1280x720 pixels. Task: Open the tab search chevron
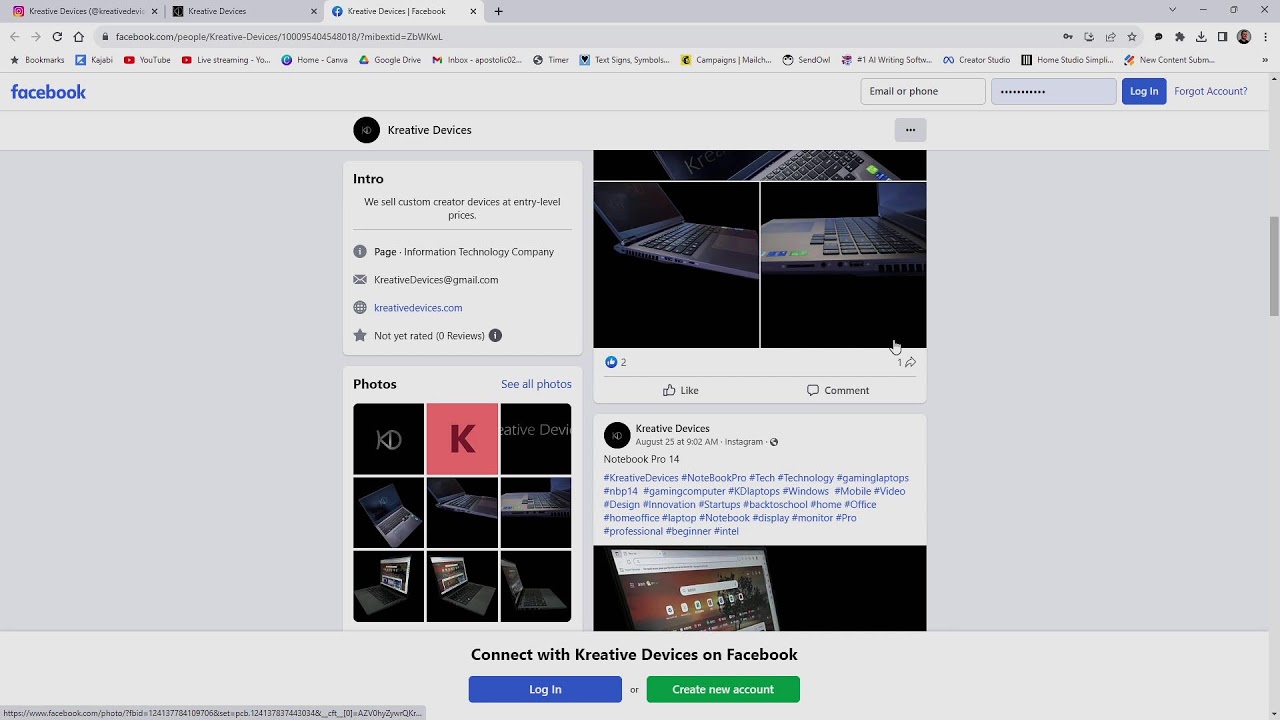pyautogui.click(x=1172, y=10)
